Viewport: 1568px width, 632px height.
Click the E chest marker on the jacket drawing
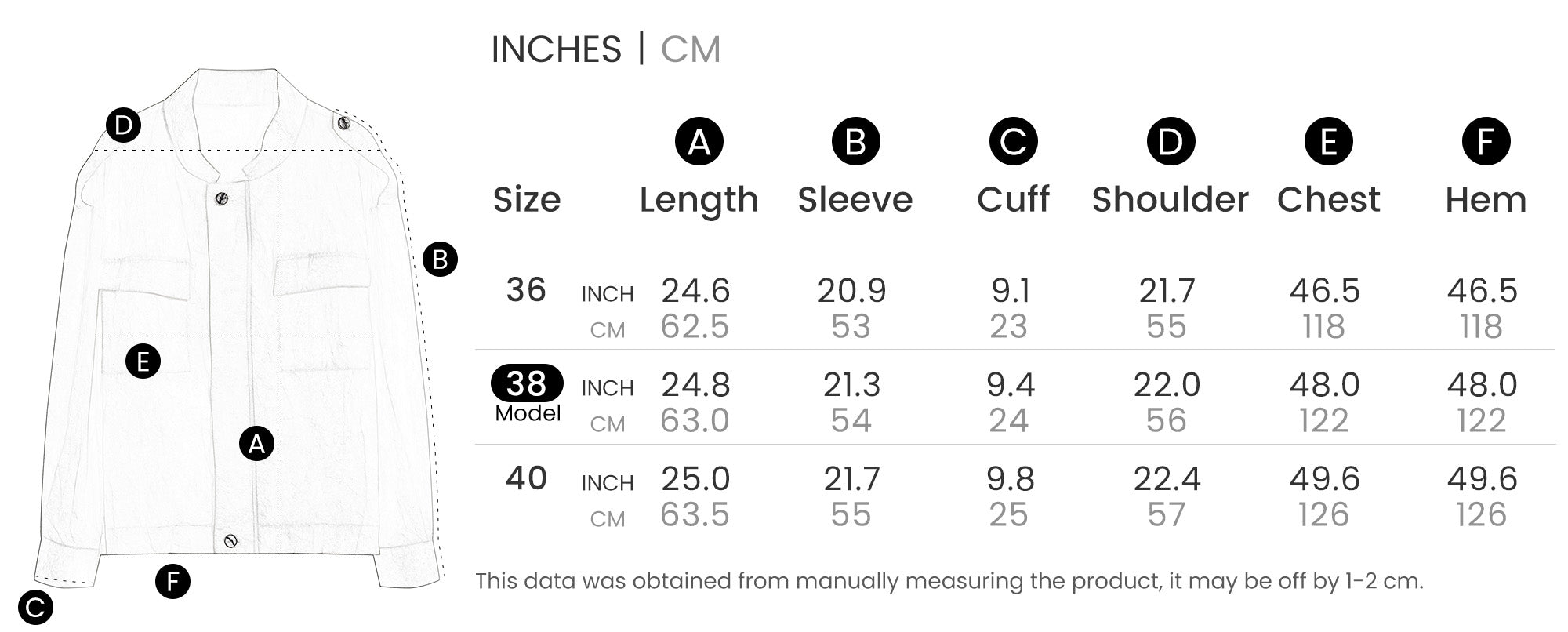tap(143, 361)
